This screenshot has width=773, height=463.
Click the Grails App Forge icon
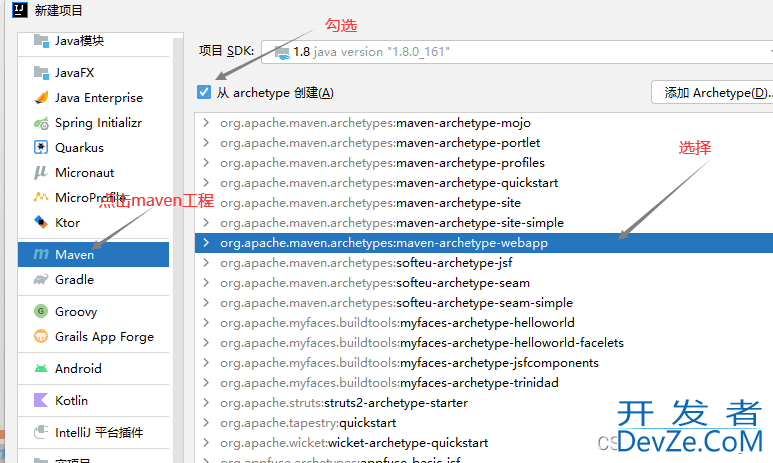41,336
